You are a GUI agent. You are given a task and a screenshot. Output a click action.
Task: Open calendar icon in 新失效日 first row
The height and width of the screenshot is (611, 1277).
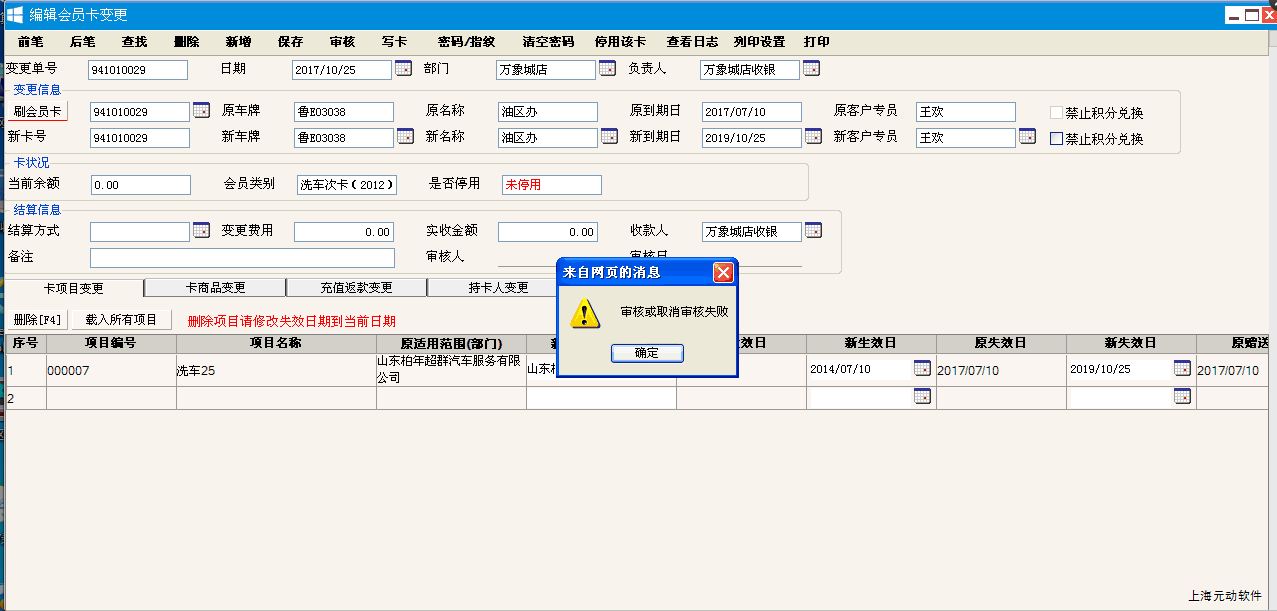click(1182, 369)
